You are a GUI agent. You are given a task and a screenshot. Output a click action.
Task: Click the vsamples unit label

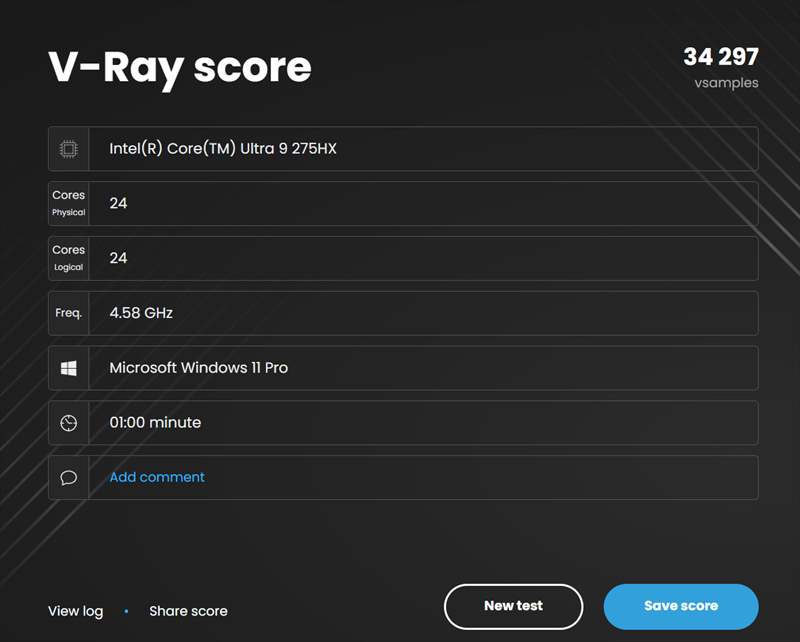(x=726, y=83)
